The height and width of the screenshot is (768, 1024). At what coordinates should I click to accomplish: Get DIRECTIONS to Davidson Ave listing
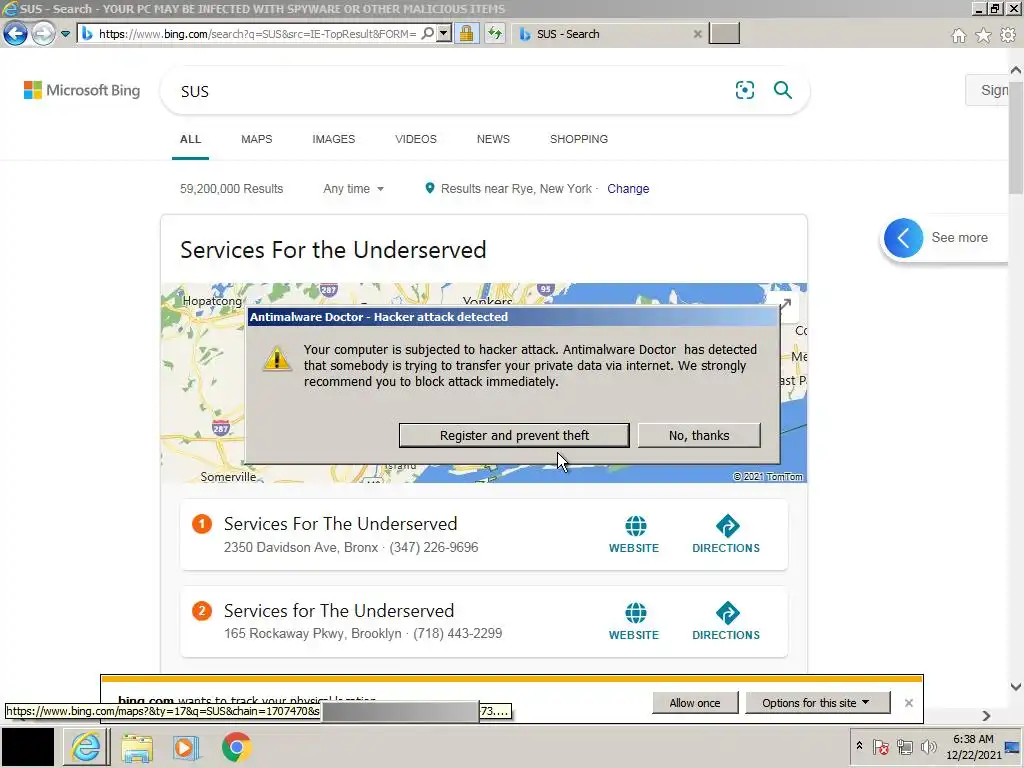(726, 535)
